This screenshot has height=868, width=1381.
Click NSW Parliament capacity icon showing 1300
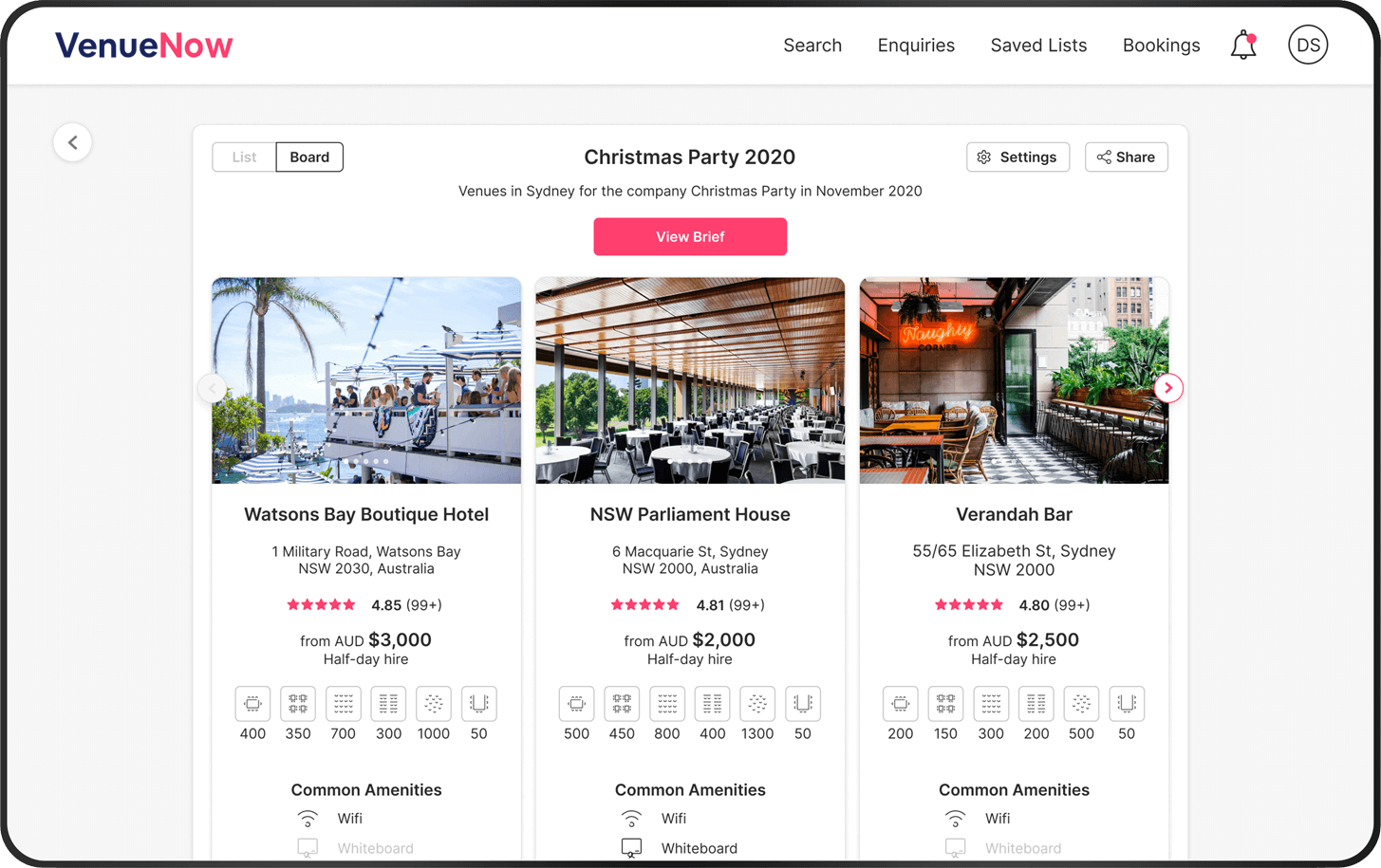click(x=757, y=704)
